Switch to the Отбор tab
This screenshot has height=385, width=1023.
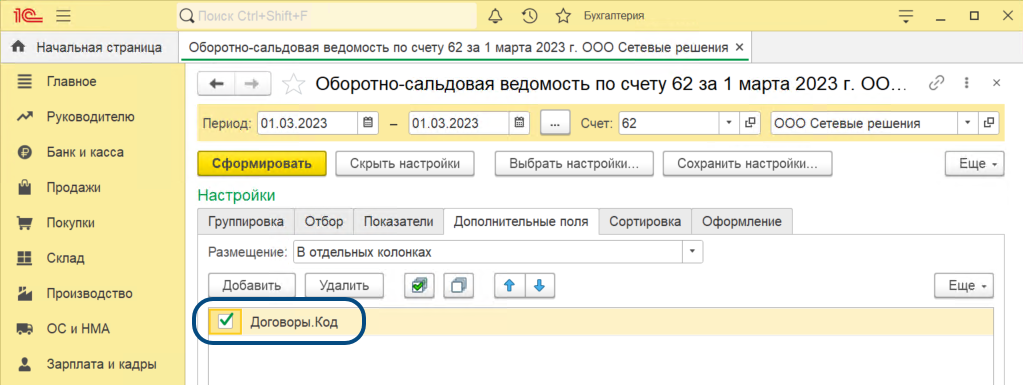tap(324, 221)
